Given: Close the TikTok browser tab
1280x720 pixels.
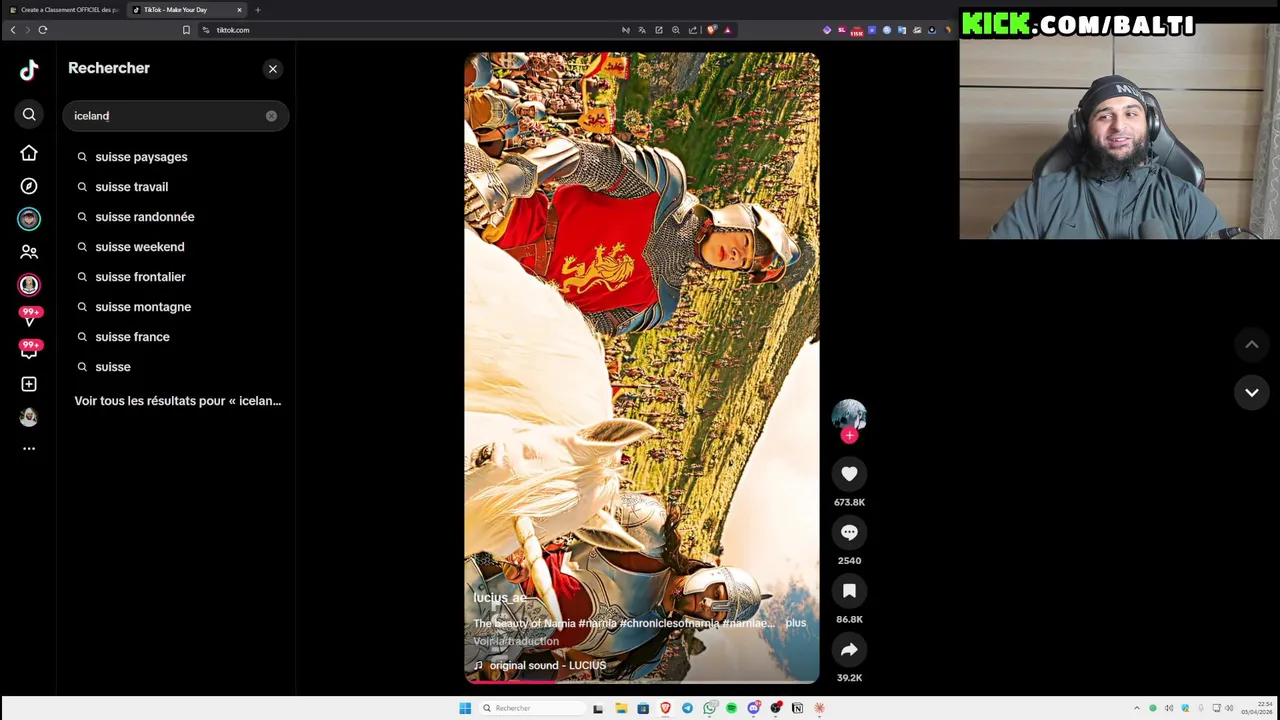Looking at the screenshot, I should click(239, 10).
